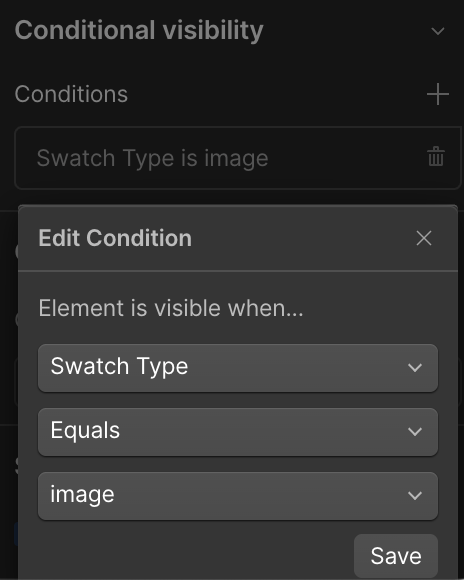Delete the Swatch Type is image condition
Image resolution: width=464 pixels, height=580 pixels.
tap(436, 157)
